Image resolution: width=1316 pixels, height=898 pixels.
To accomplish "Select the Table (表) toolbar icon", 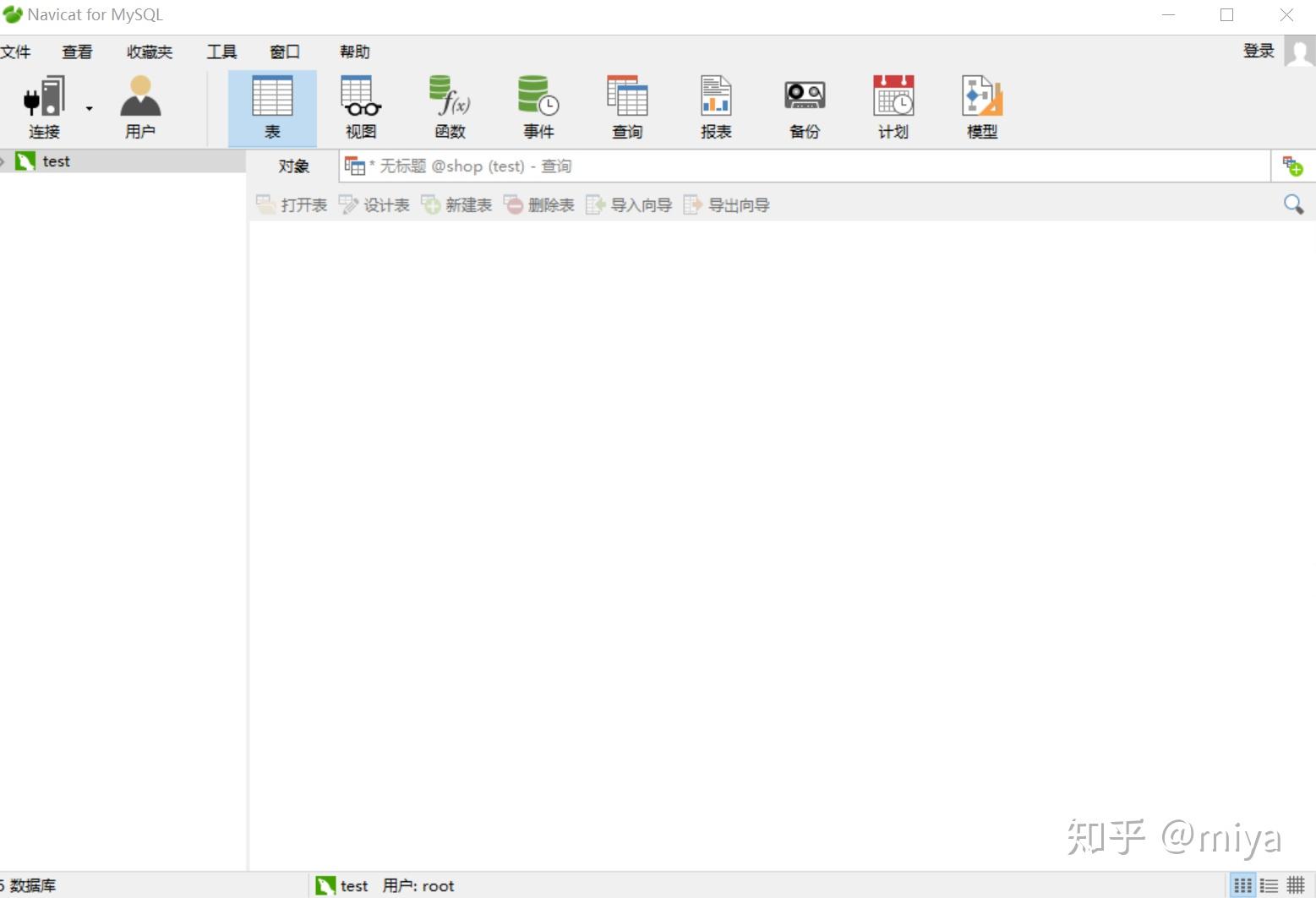I will (272, 107).
